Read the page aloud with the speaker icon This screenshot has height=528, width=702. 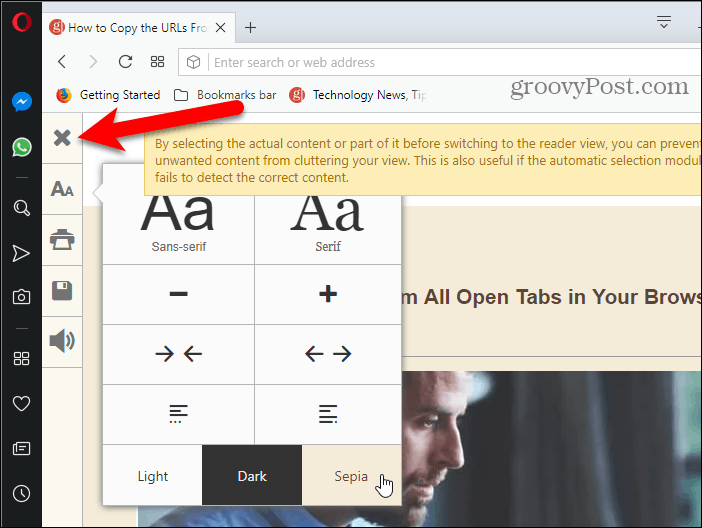(x=62, y=341)
